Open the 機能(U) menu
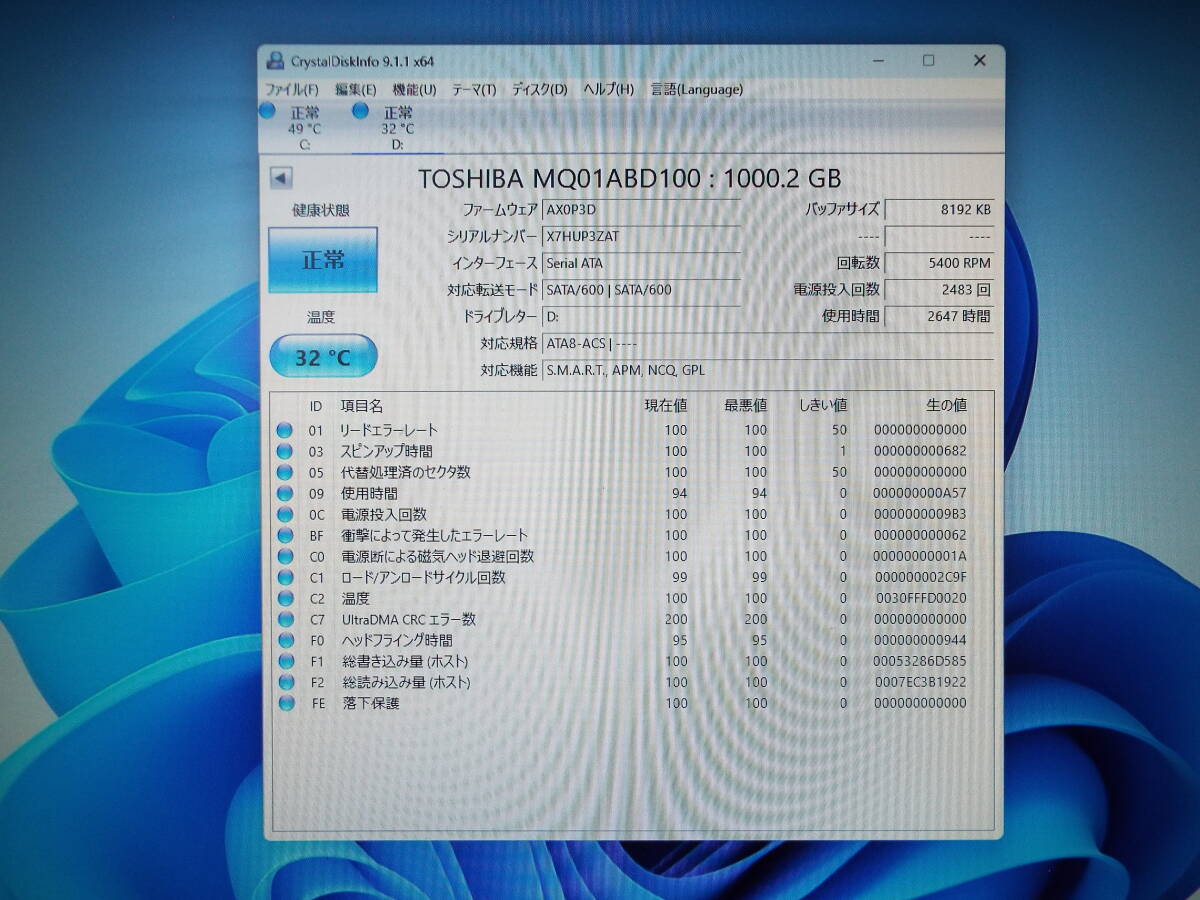1200x900 pixels. [x=414, y=89]
